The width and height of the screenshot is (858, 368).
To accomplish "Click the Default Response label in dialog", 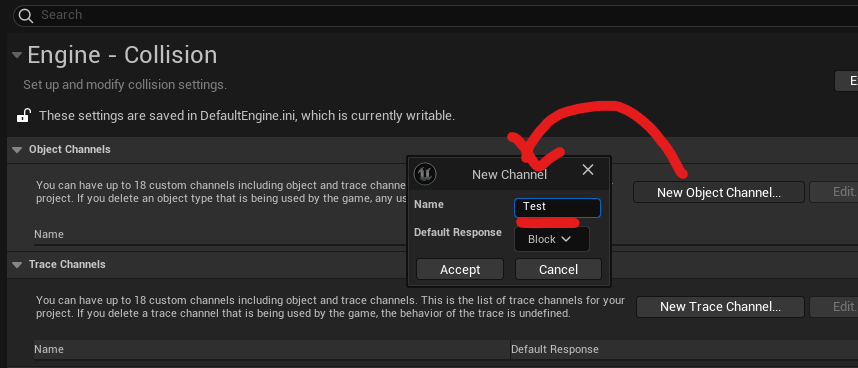I will pyautogui.click(x=457, y=232).
